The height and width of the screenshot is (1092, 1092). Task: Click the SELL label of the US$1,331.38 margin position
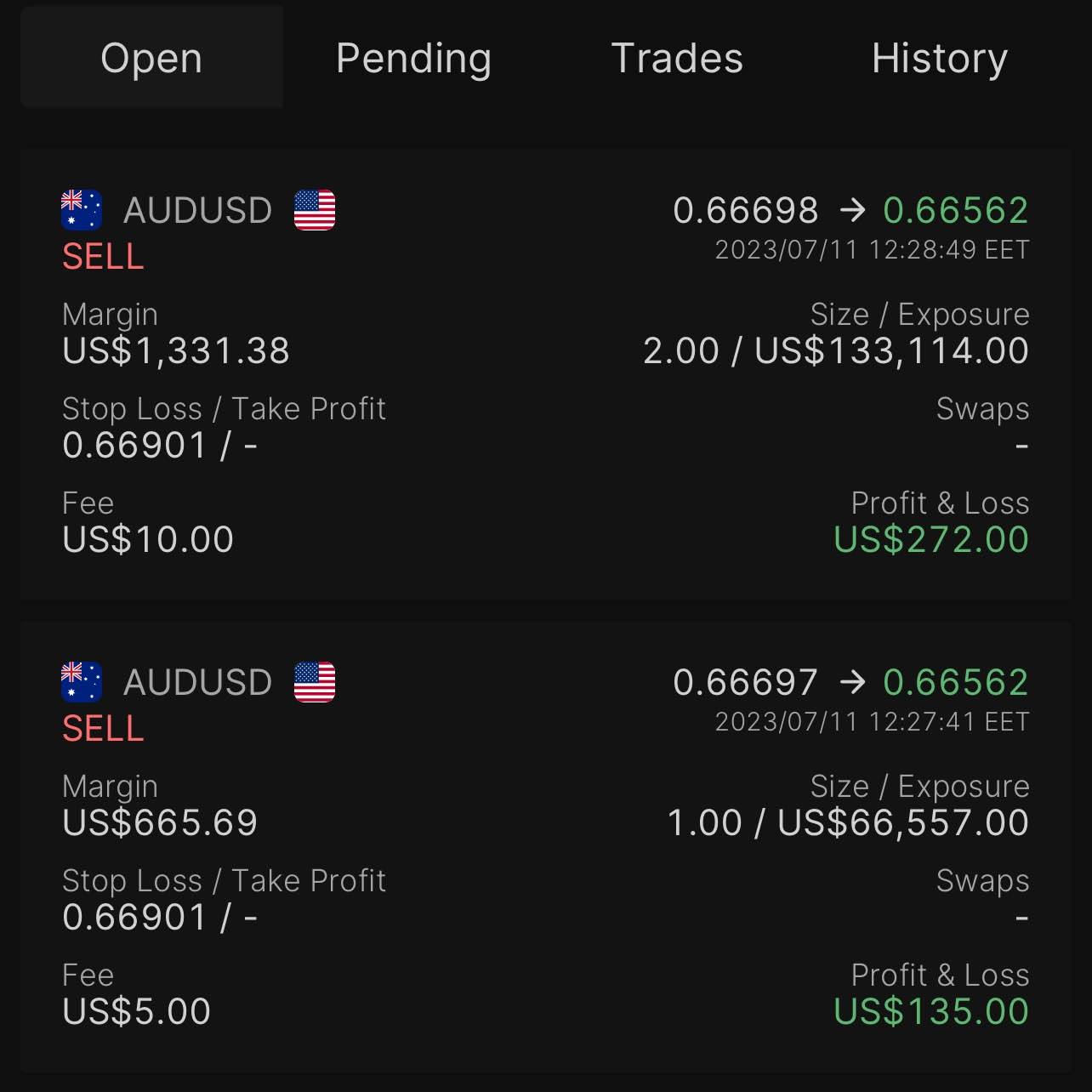click(x=103, y=257)
